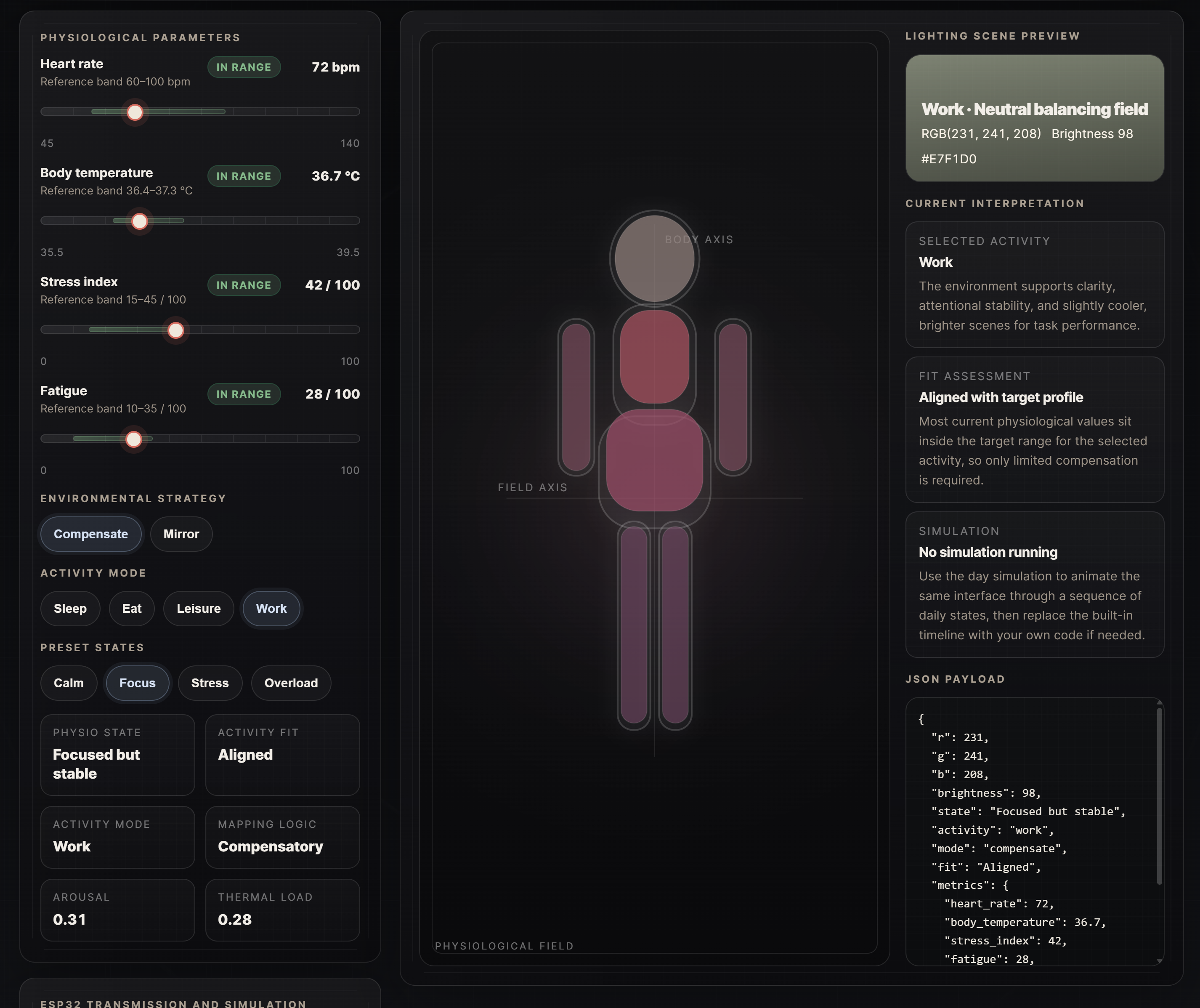This screenshot has height=1008, width=1200.
Task: Click the JSON line '"brightness": 98,'
Action: pyautogui.click(x=986, y=793)
